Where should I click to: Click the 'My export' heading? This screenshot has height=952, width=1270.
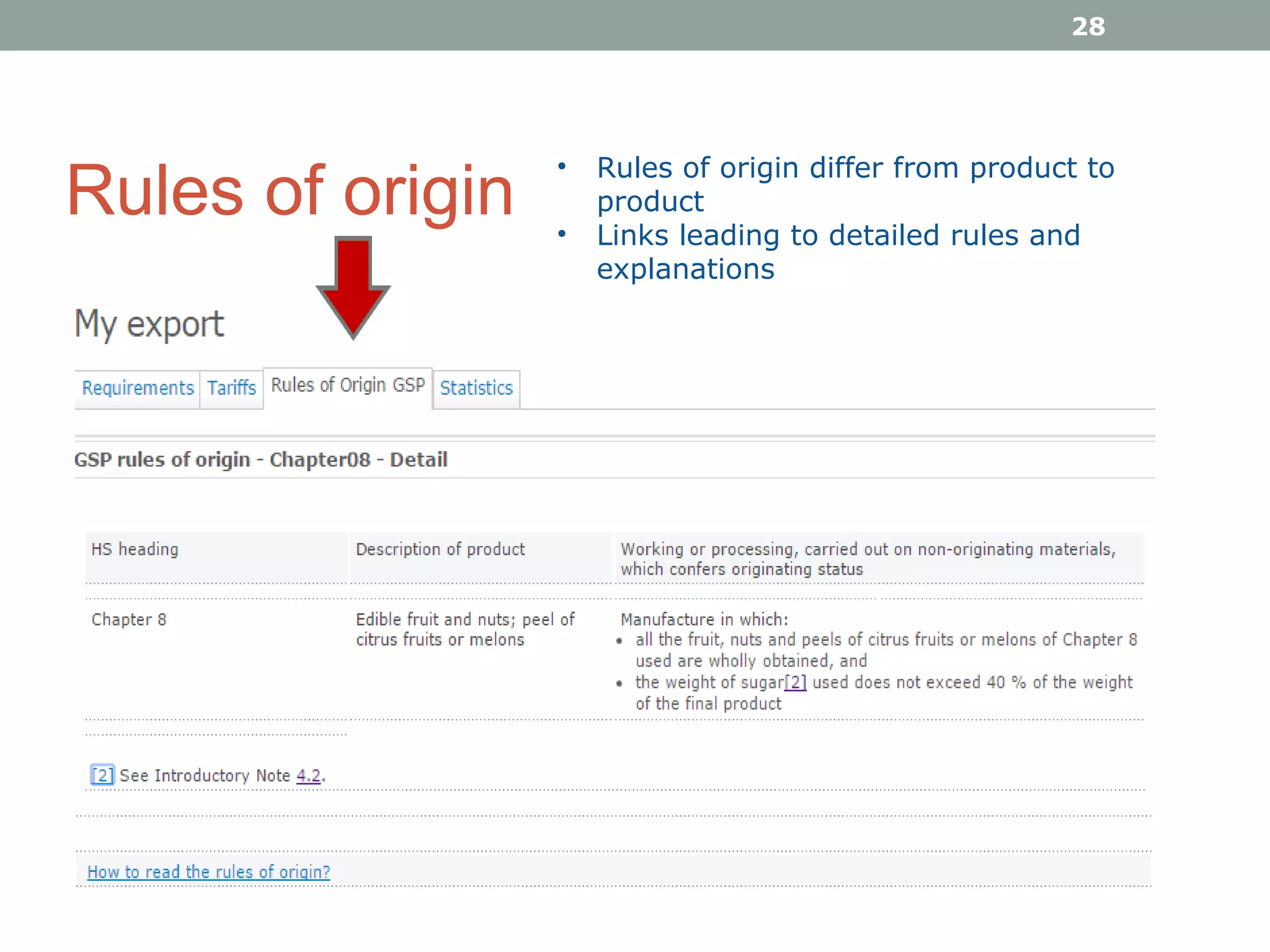coord(149,324)
